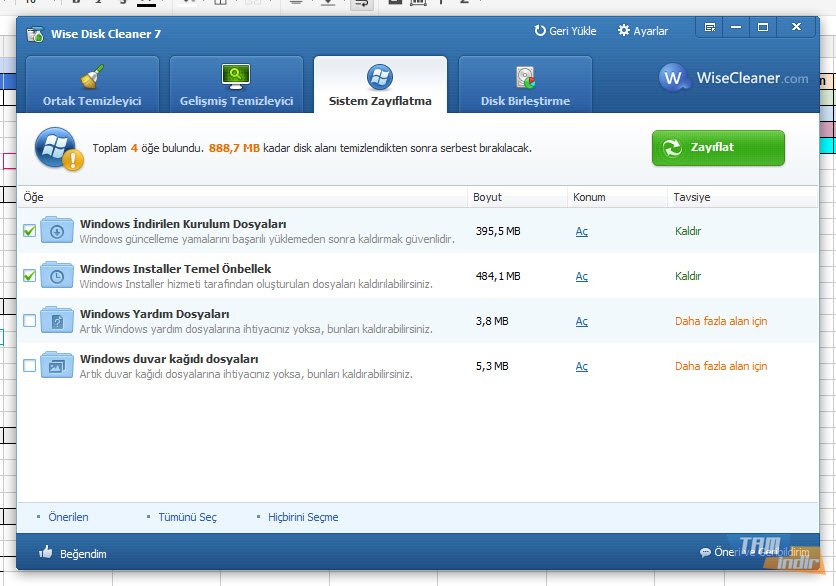Click the Tümünü Seç link
Image resolution: width=836 pixels, height=586 pixels.
point(187,518)
